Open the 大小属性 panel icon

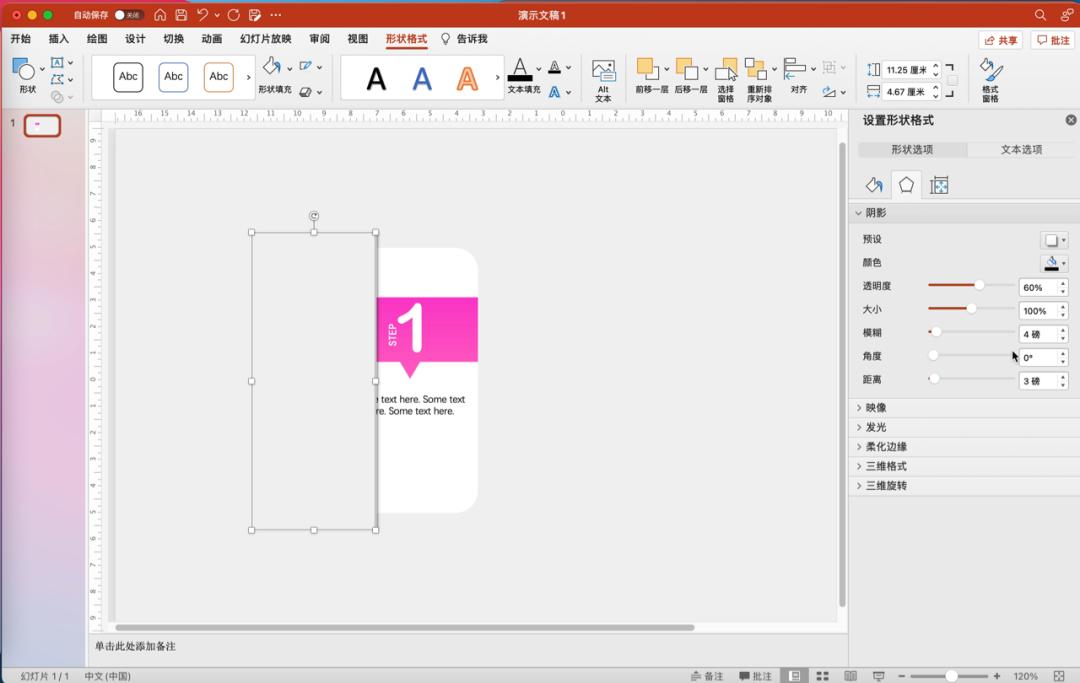(938, 184)
